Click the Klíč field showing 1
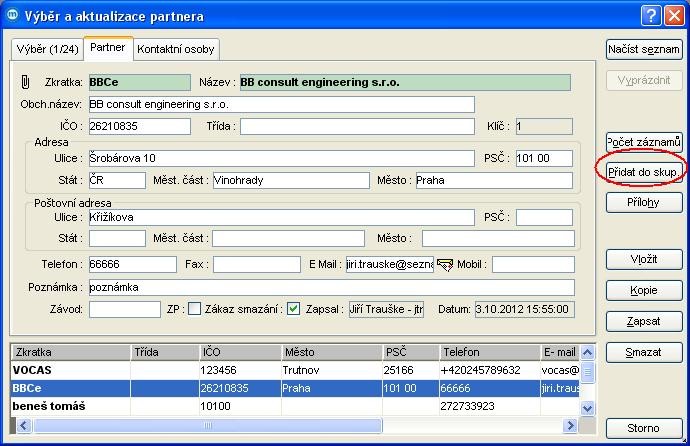Screen dimensions: 690x446 pos(544,126)
